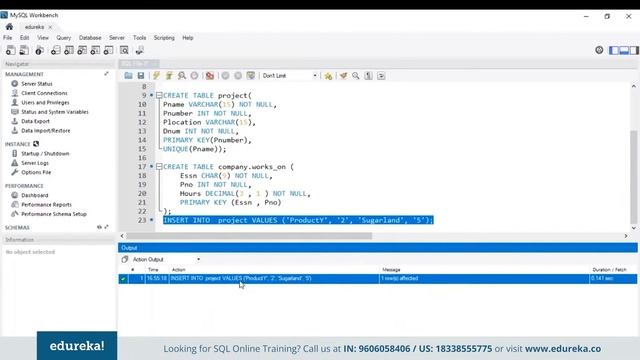Create new view toolbar icon
This screenshot has width=640, height=360.
tap(82, 50)
